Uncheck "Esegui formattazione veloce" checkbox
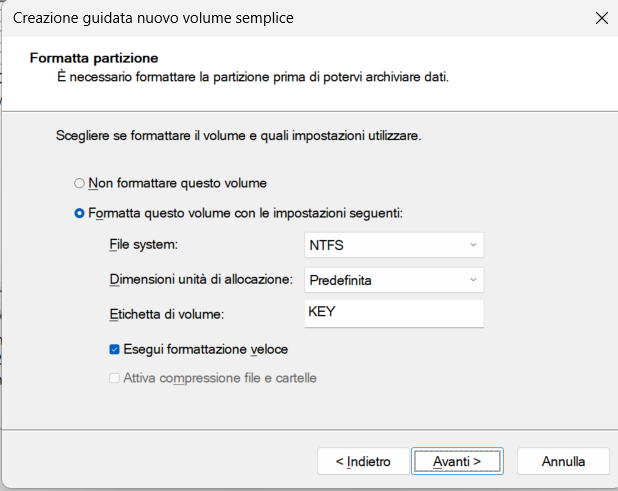Viewport: 618px width, 491px height. point(114,350)
